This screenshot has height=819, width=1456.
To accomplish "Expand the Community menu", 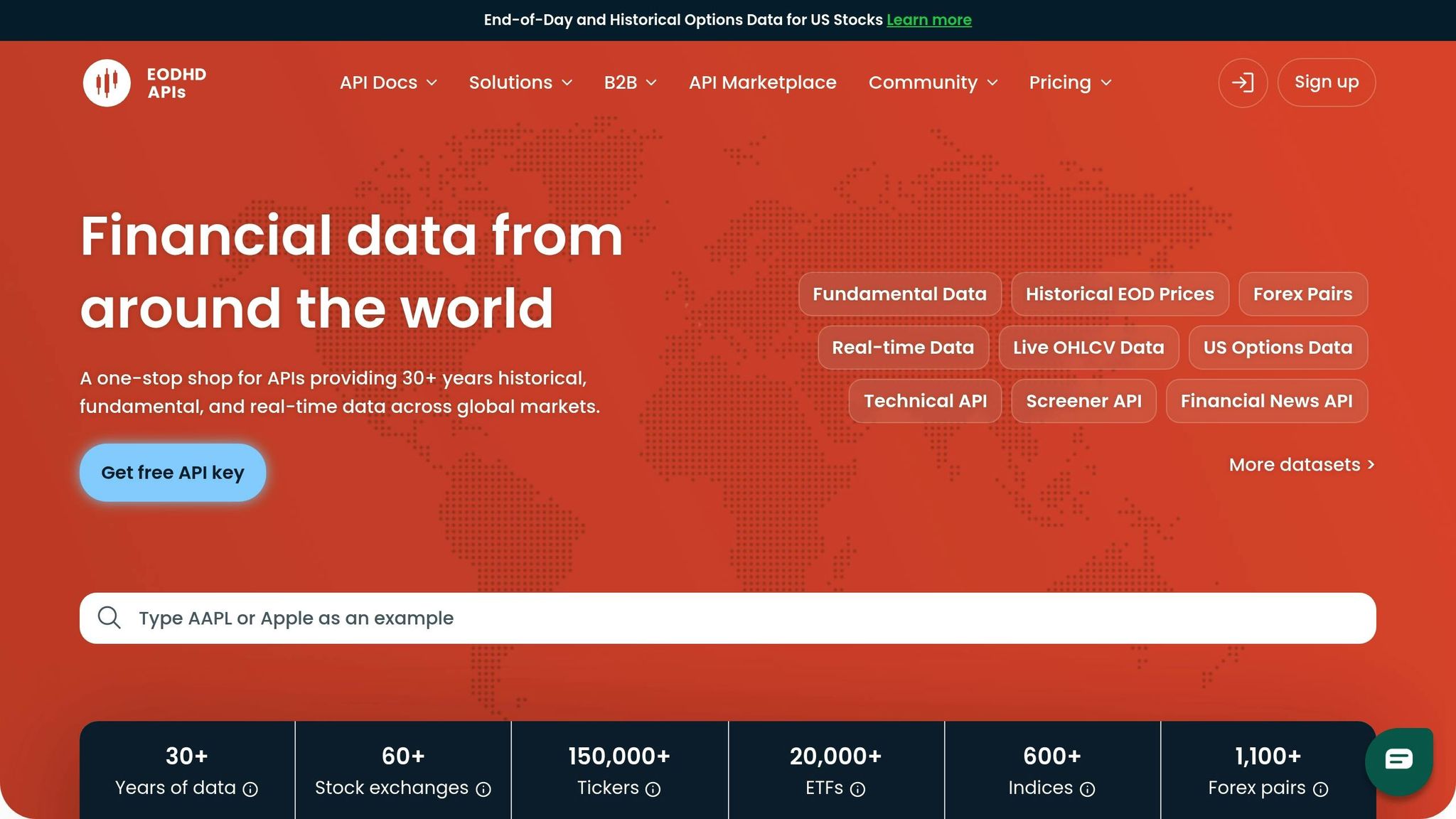I will pyautogui.click(x=933, y=82).
